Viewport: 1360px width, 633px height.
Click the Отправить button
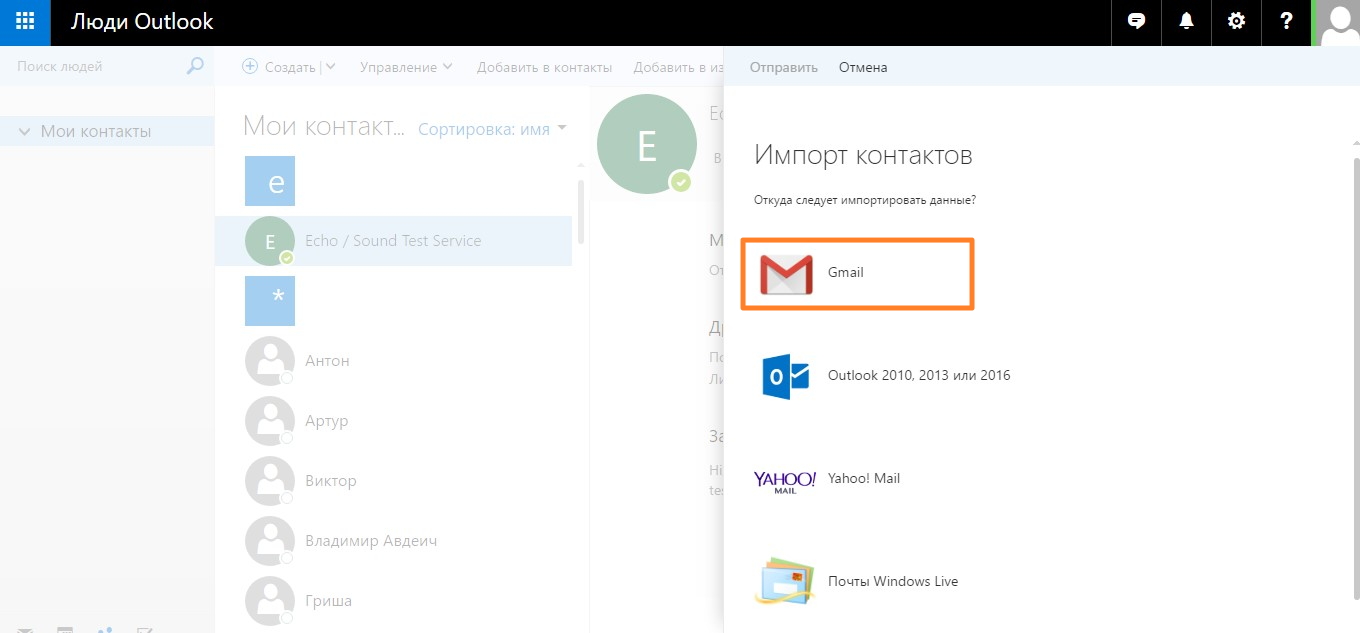pos(784,67)
